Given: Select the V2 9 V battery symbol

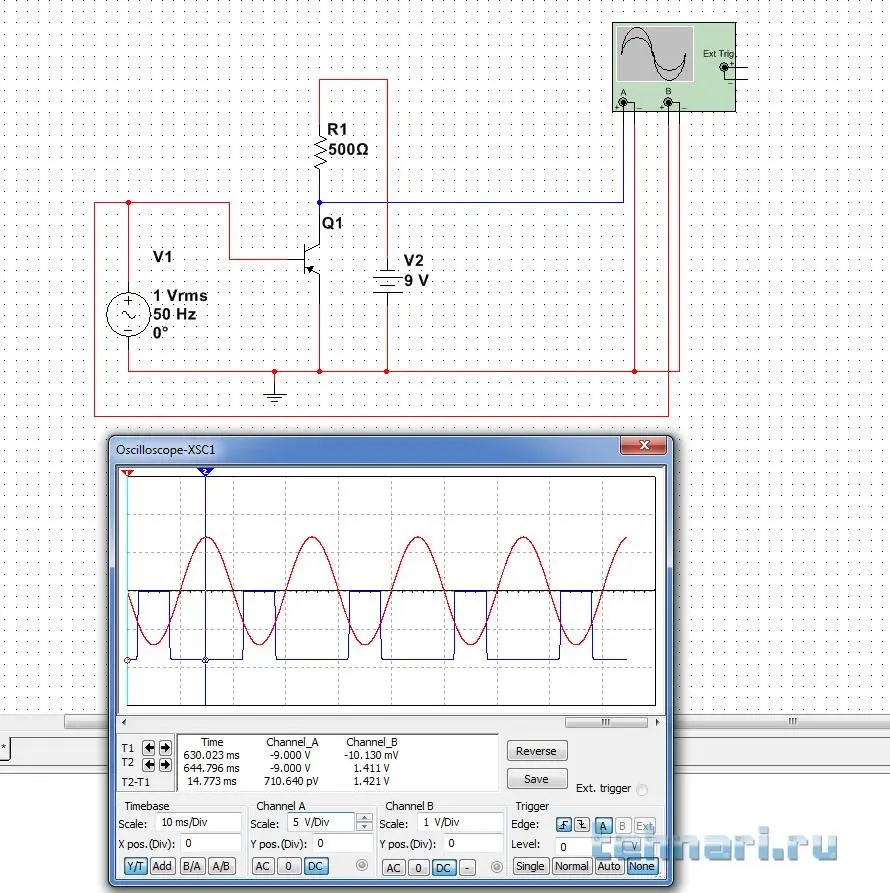Looking at the screenshot, I should click(387, 281).
